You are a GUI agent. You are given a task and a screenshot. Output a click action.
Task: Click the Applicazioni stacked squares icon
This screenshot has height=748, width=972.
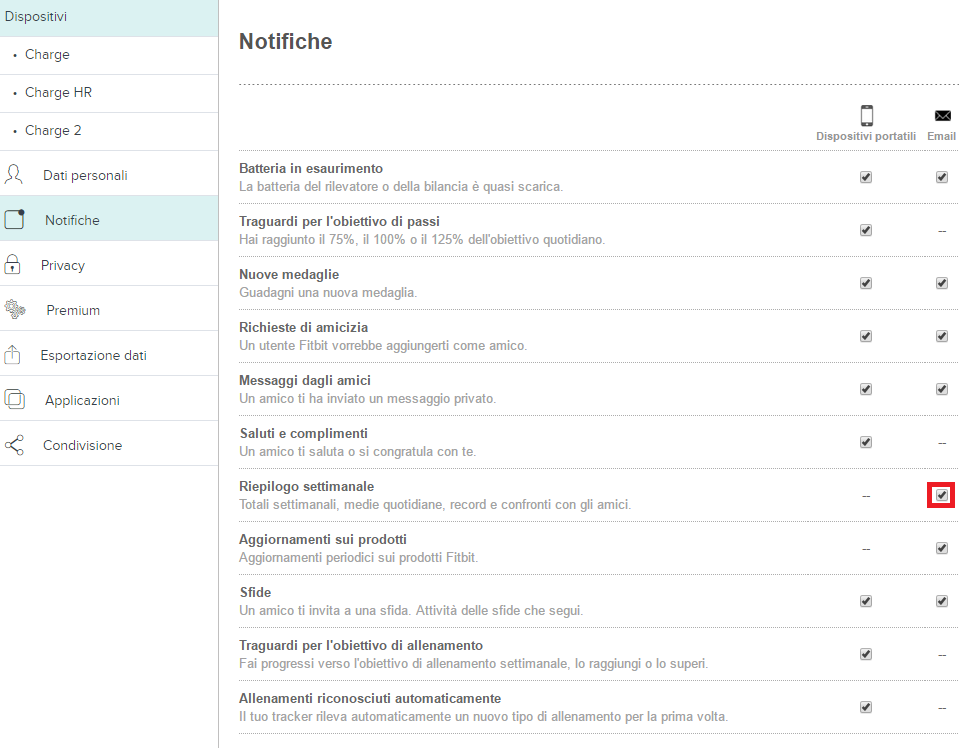tap(14, 399)
